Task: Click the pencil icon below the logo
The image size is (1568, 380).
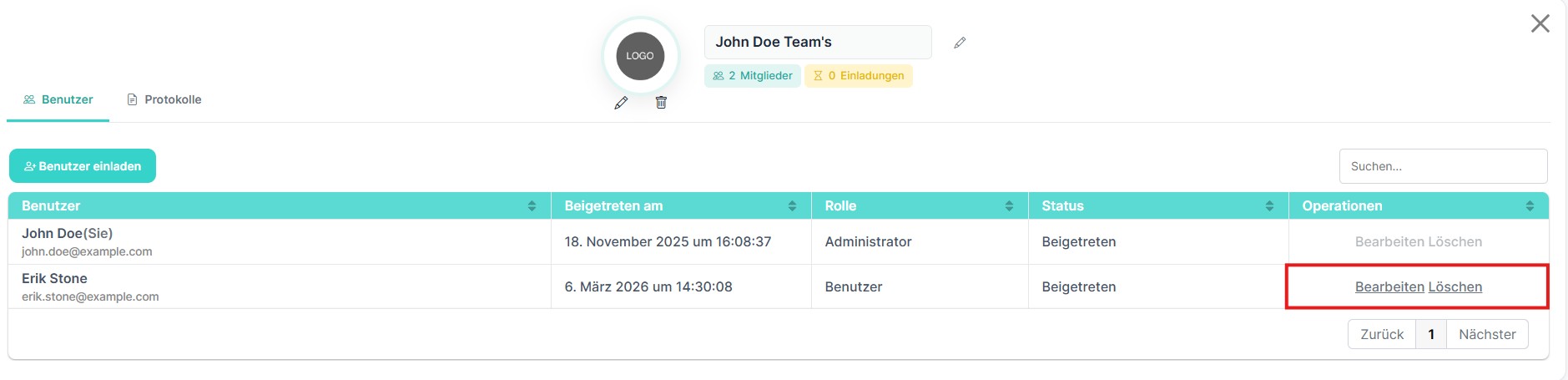Action: pos(621,103)
